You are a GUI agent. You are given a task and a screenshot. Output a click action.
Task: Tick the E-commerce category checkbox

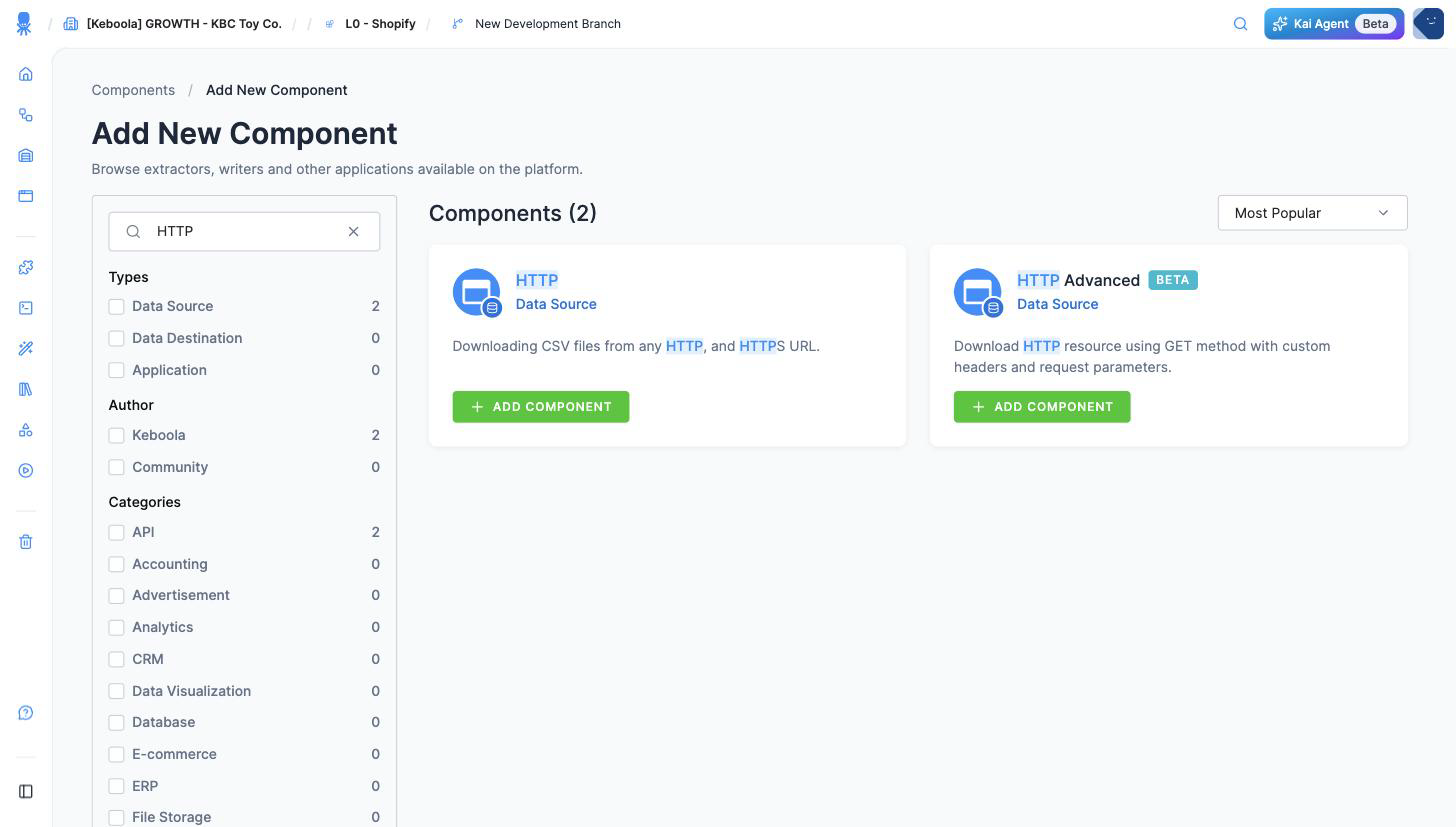click(x=117, y=755)
